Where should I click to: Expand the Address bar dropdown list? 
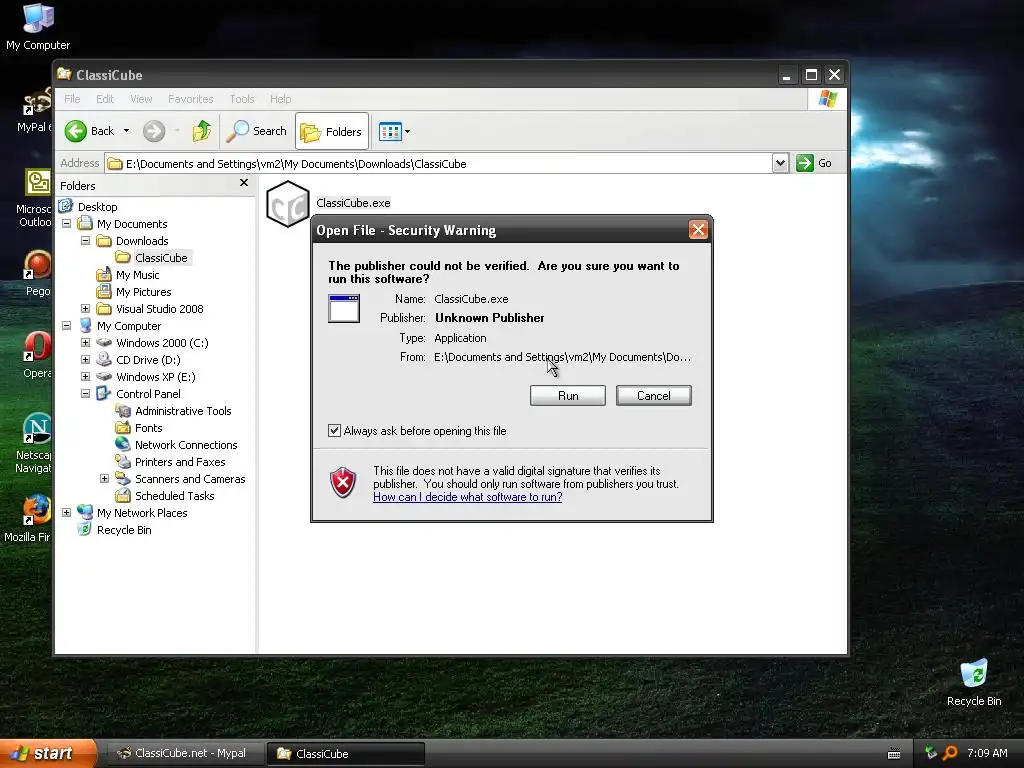780,163
